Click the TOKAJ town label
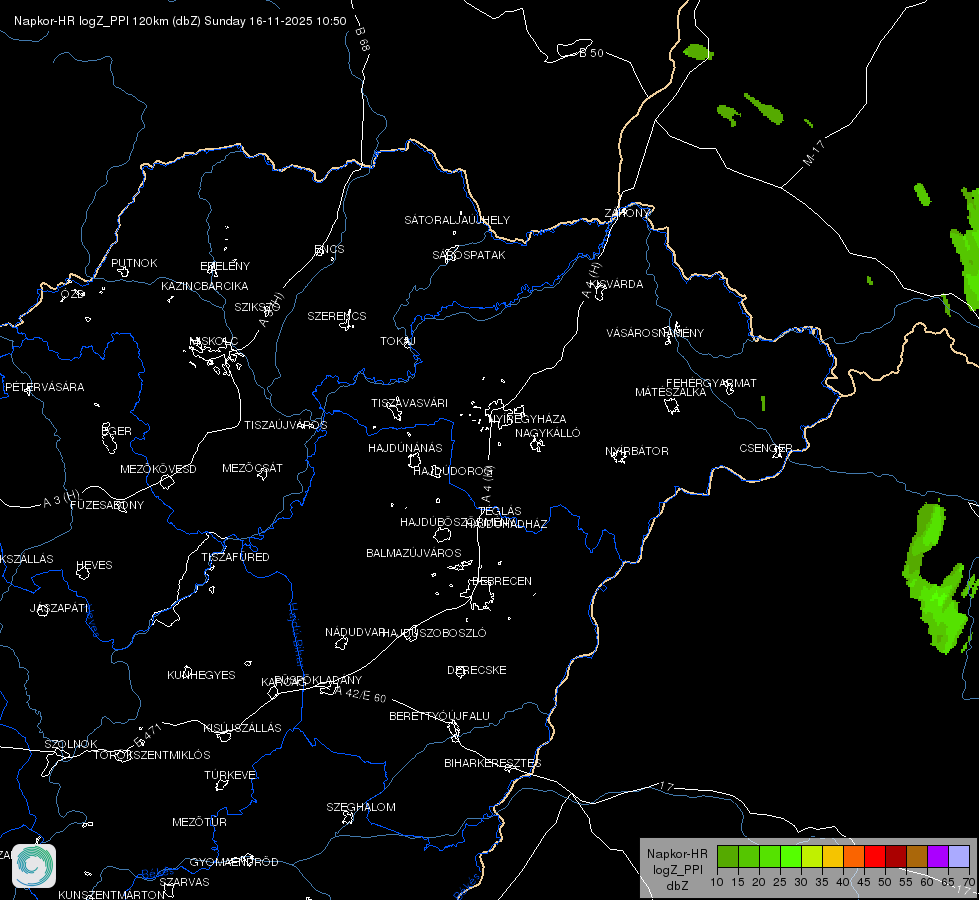 coord(398,341)
